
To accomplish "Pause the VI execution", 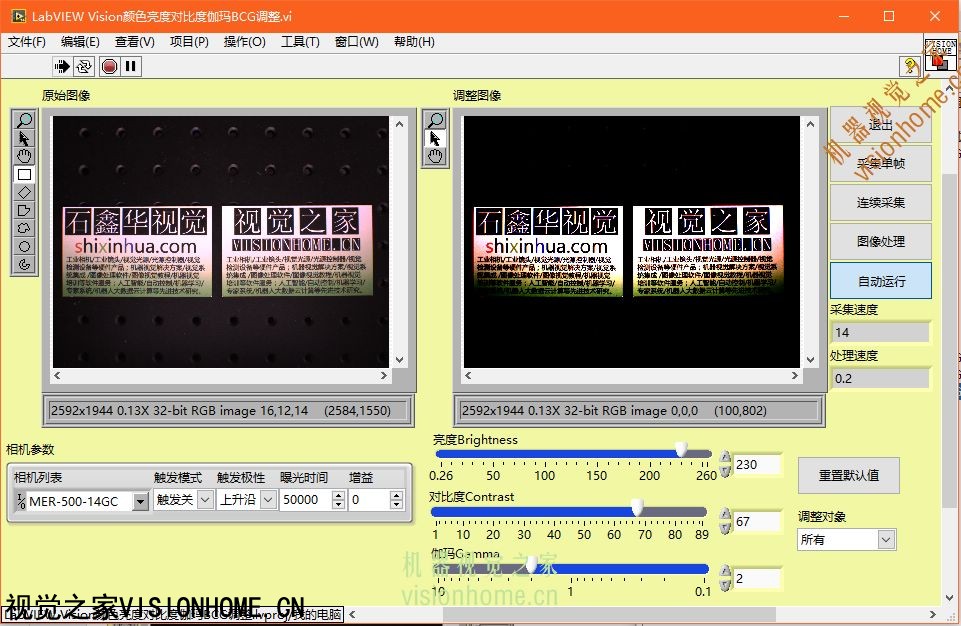I will coord(131,66).
